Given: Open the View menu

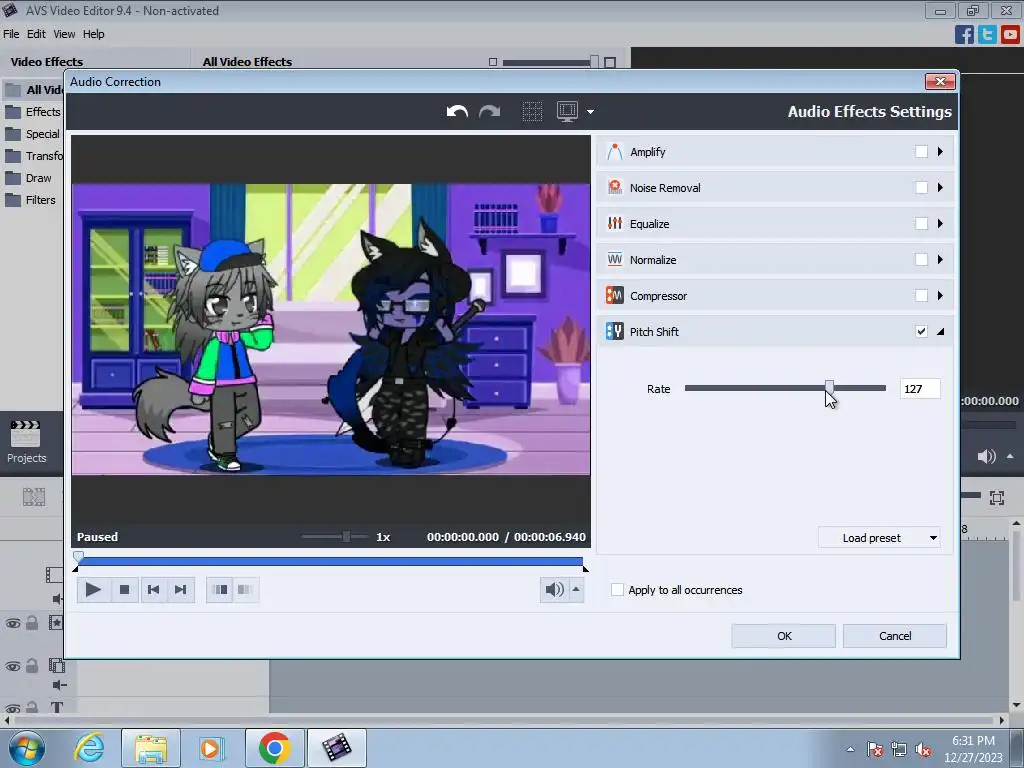Looking at the screenshot, I should (x=64, y=34).
